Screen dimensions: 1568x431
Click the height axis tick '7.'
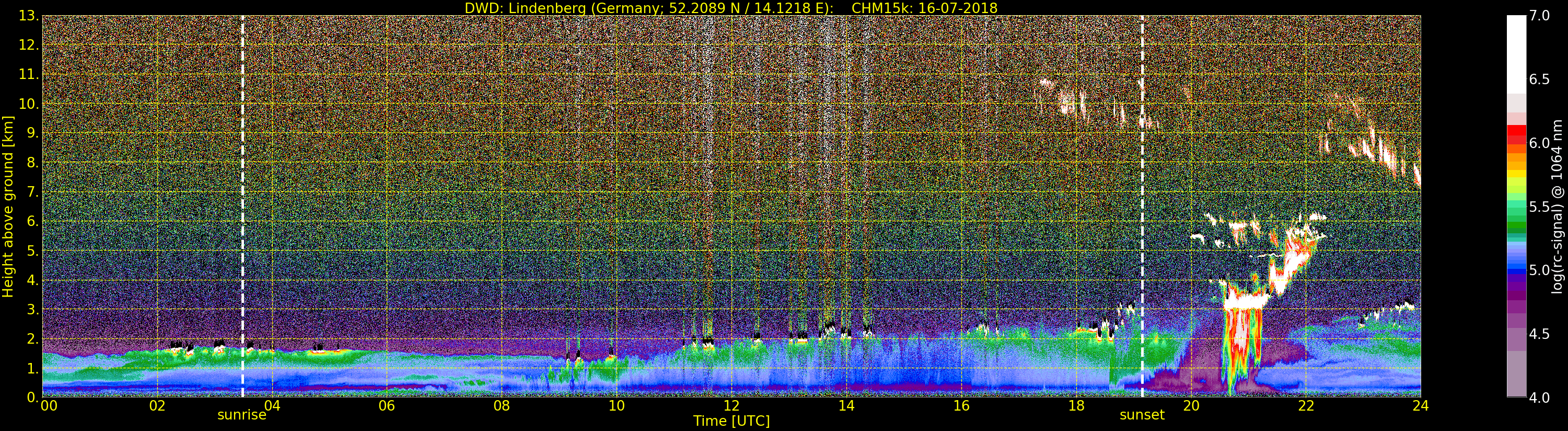tap(32, 192)
